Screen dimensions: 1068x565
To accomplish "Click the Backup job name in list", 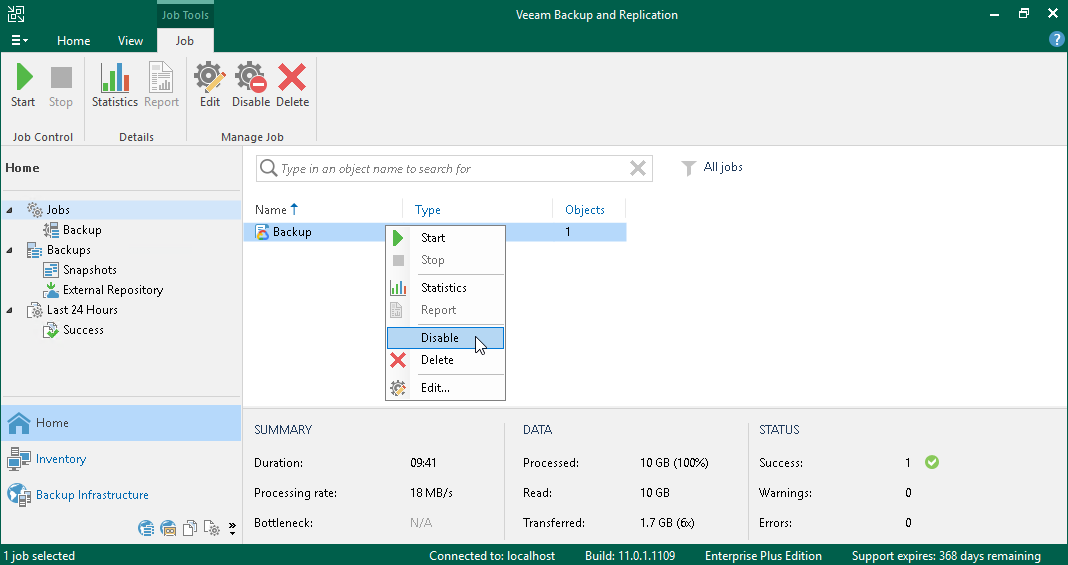I will 292,232.
